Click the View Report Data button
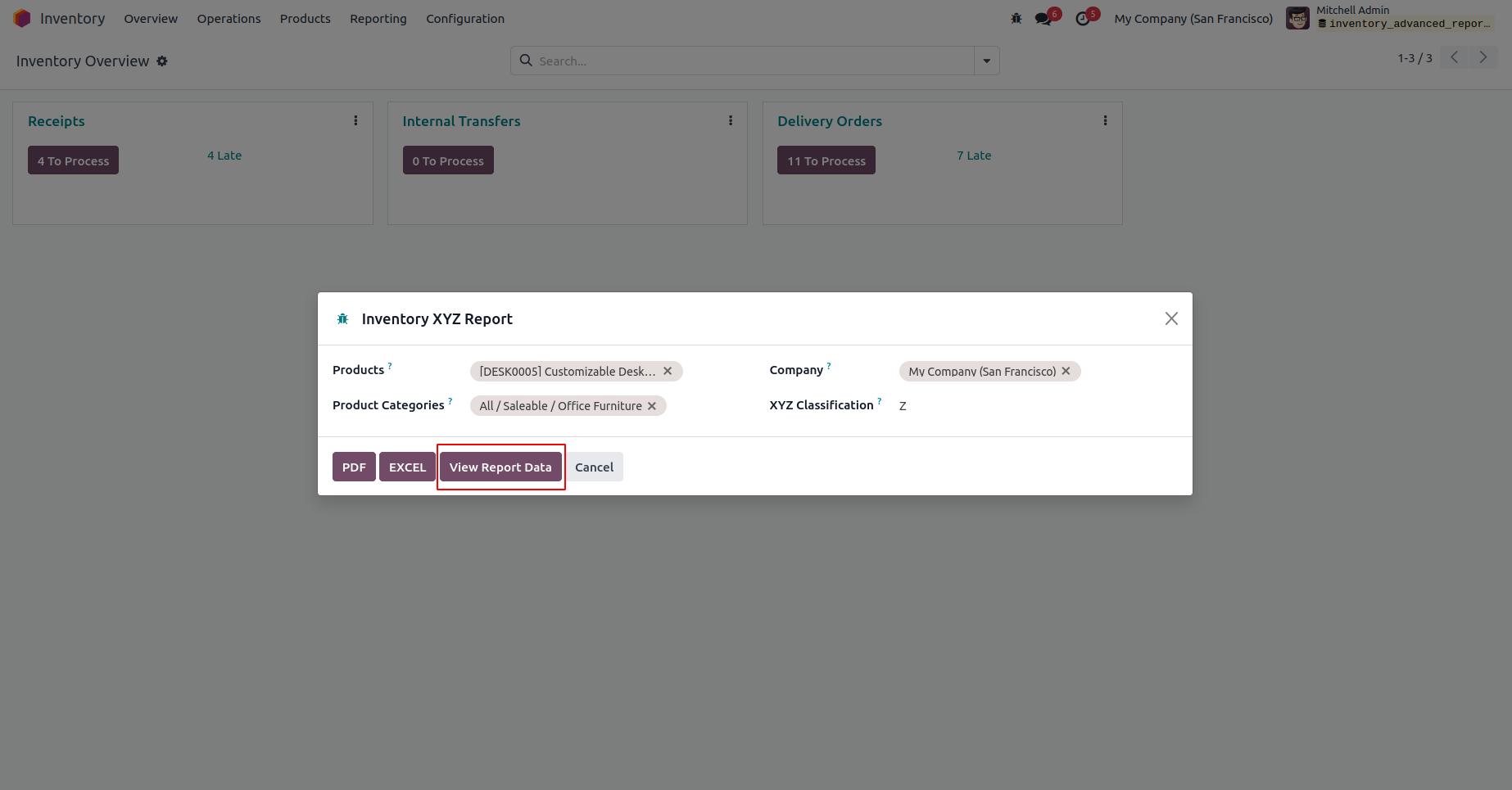1512x790 pixels. click(500, 467)
